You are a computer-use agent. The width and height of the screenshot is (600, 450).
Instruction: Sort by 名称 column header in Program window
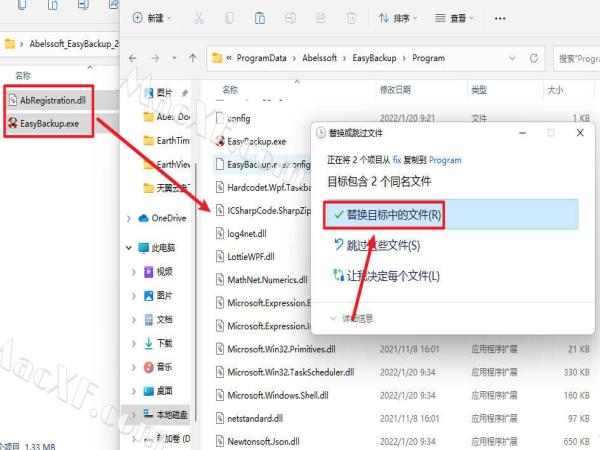pos(230,90)
